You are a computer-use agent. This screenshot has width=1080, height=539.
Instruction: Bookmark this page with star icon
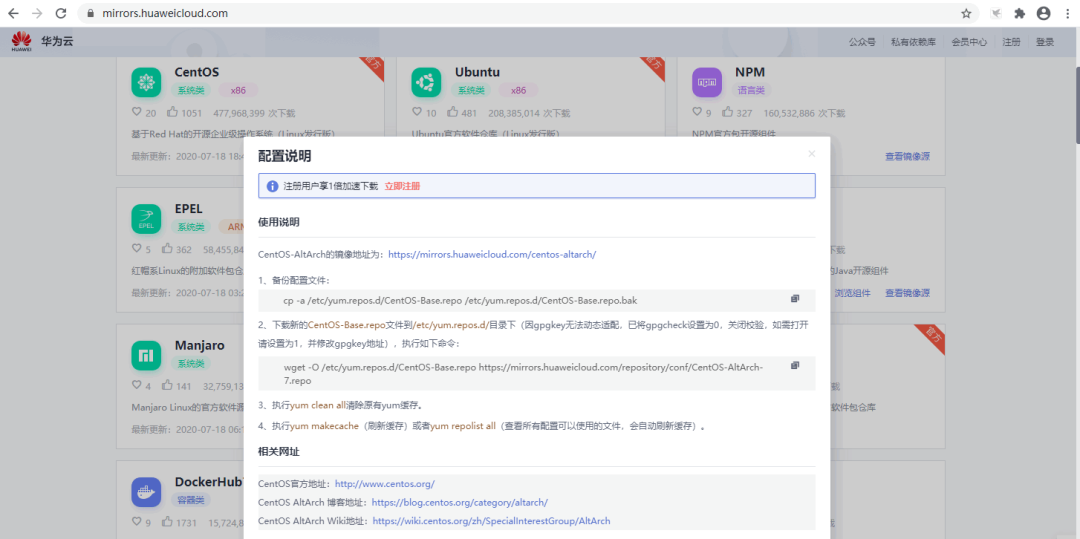966,13
